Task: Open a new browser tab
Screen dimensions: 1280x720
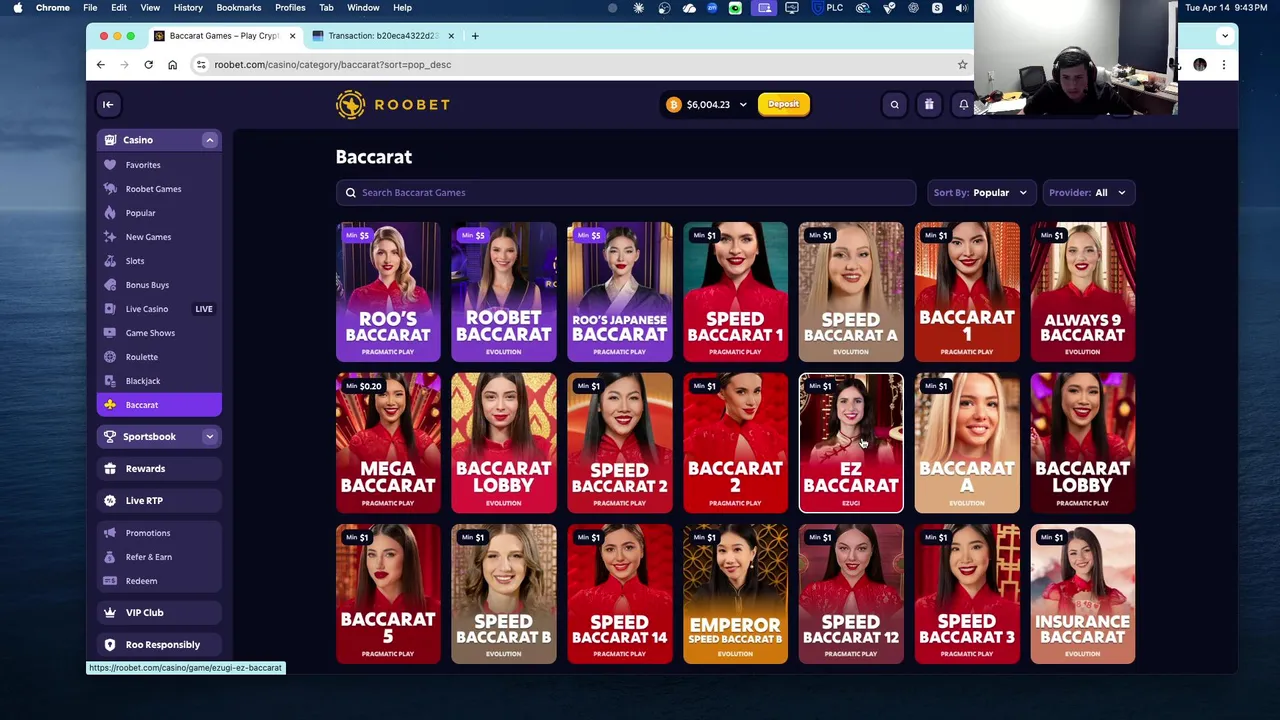Action: 476,36
